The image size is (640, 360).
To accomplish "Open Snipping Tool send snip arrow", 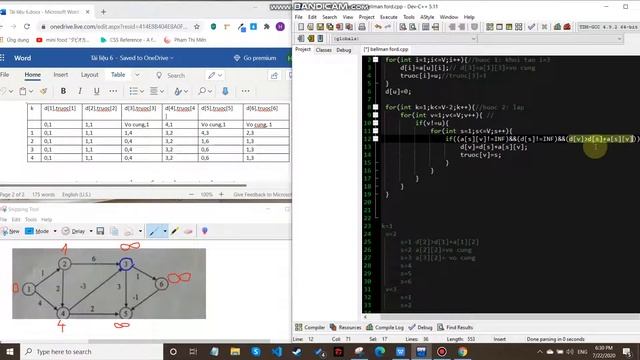I will coord(140,231).
